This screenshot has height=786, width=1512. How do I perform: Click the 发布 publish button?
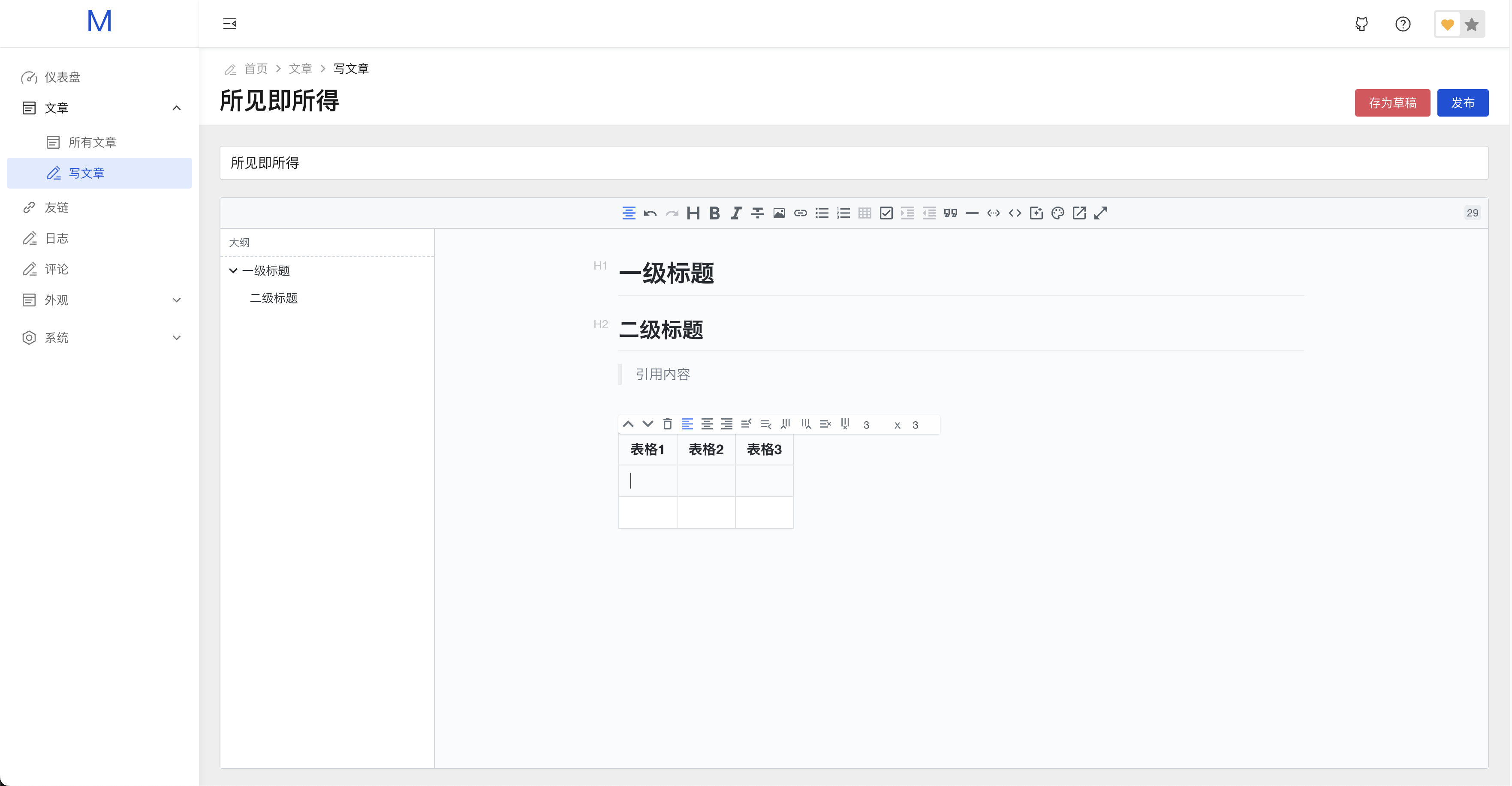tap(1462, 103)
